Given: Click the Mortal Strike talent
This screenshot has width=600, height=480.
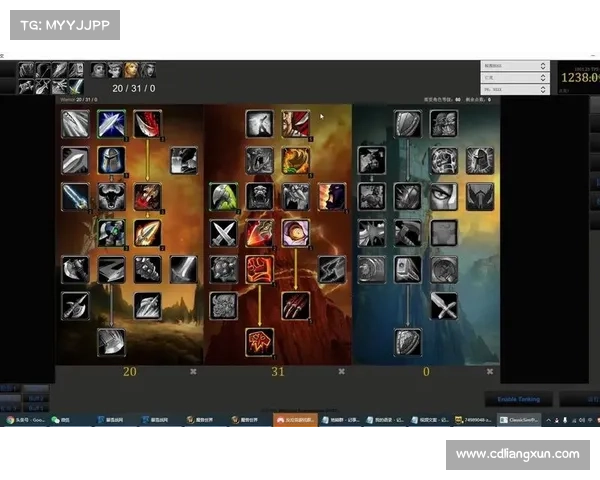Looking at the screenshot, I should click(x=111, y=342).
